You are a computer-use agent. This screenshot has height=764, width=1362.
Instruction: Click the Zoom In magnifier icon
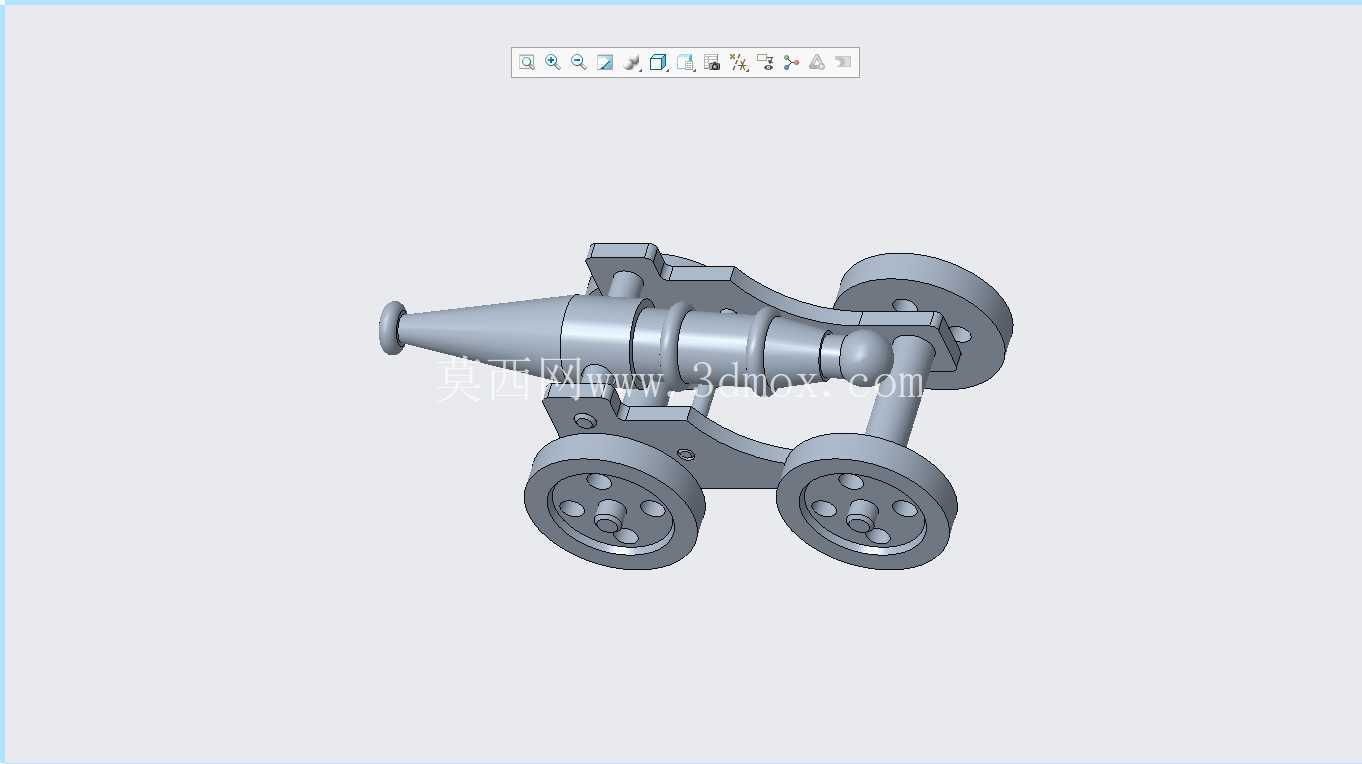(553, 62)
